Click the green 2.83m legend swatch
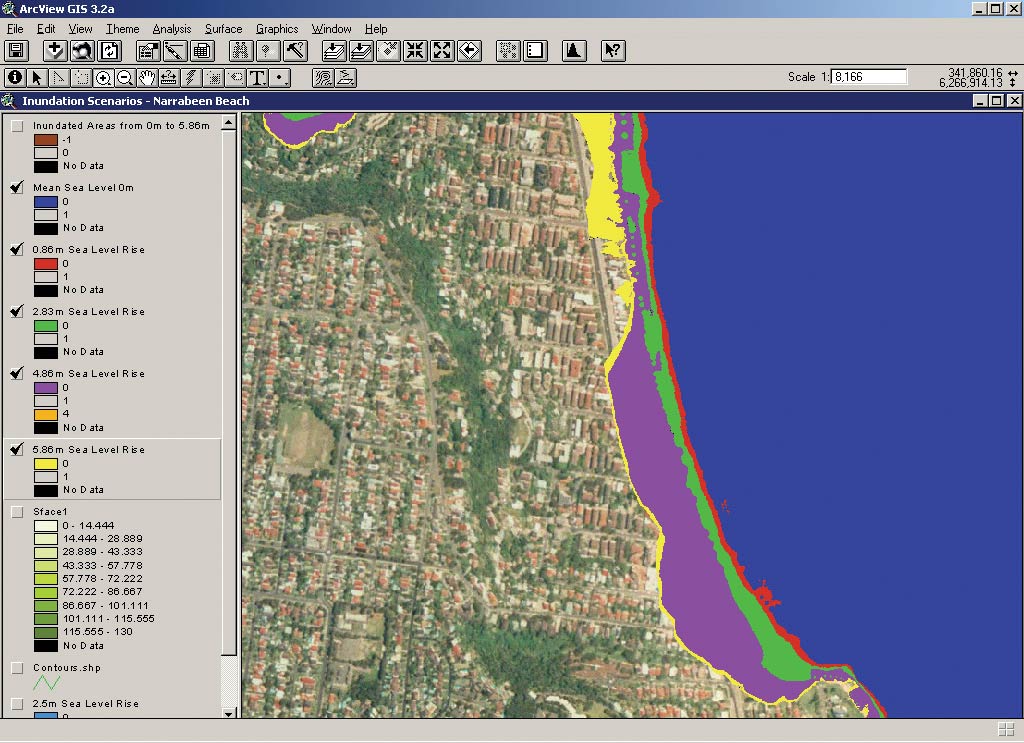This screenshot has width=1024, height=743. pyautogui.click(x=46, y=326)
